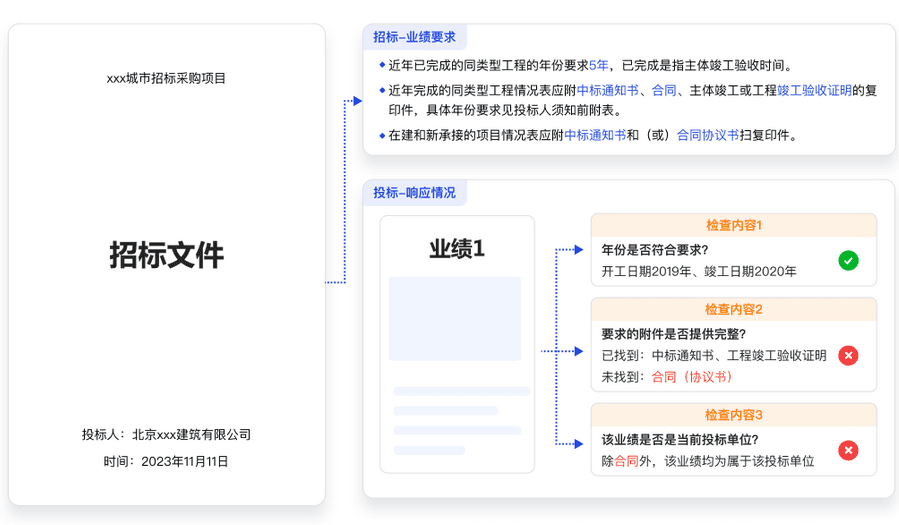Click the 时间：2023年11月11日 line
Image resolution: width=899 pixels, height=525 pixels.
(x=166, y=462)
